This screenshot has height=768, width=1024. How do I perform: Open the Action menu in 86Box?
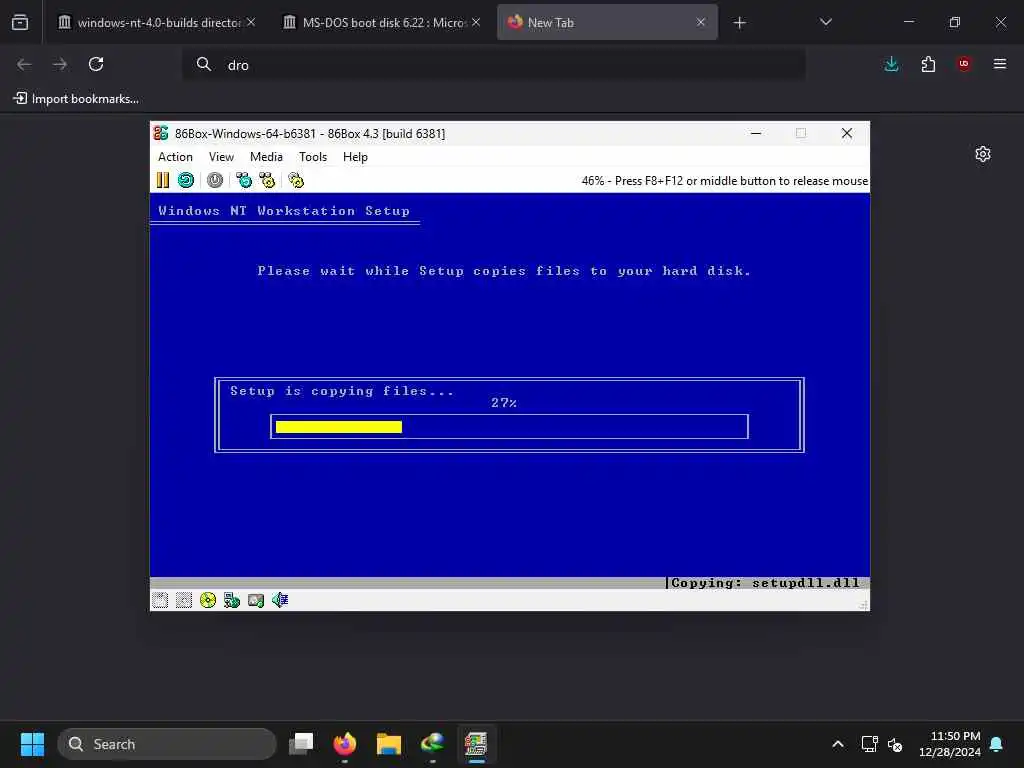tap(175, 157)
